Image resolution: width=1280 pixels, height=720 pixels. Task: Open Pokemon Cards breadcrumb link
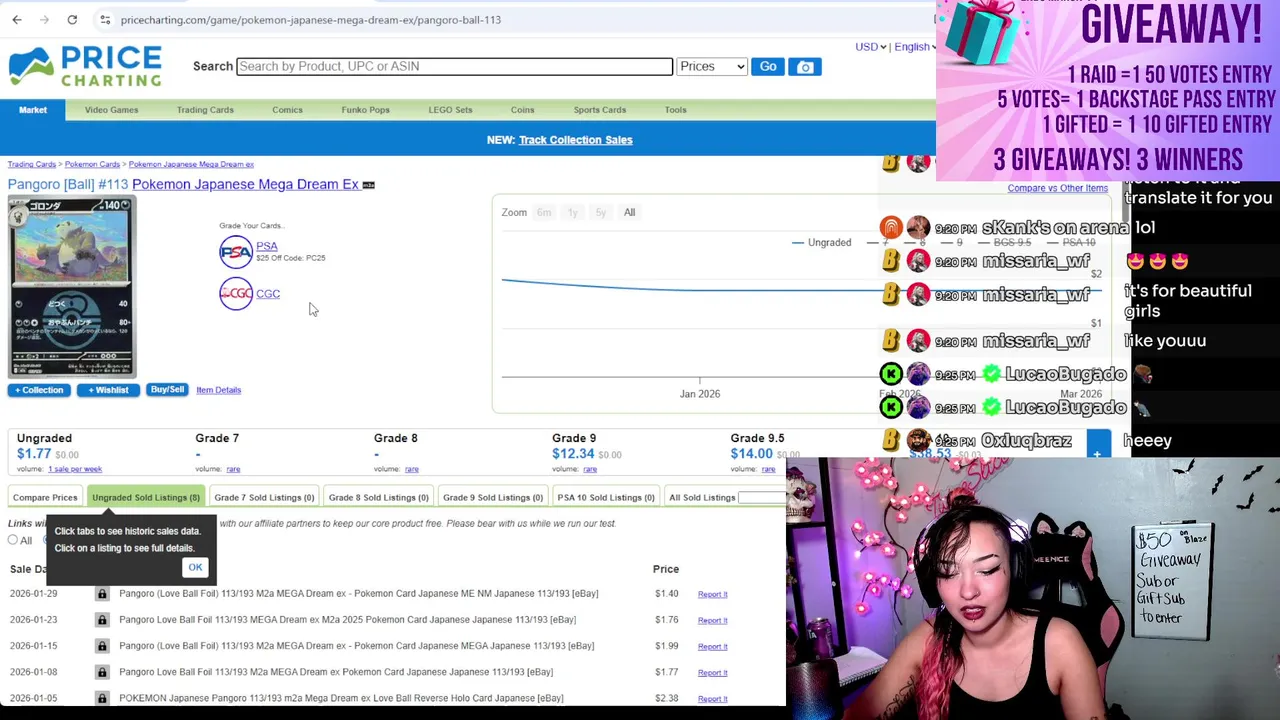tap(92, 164)
